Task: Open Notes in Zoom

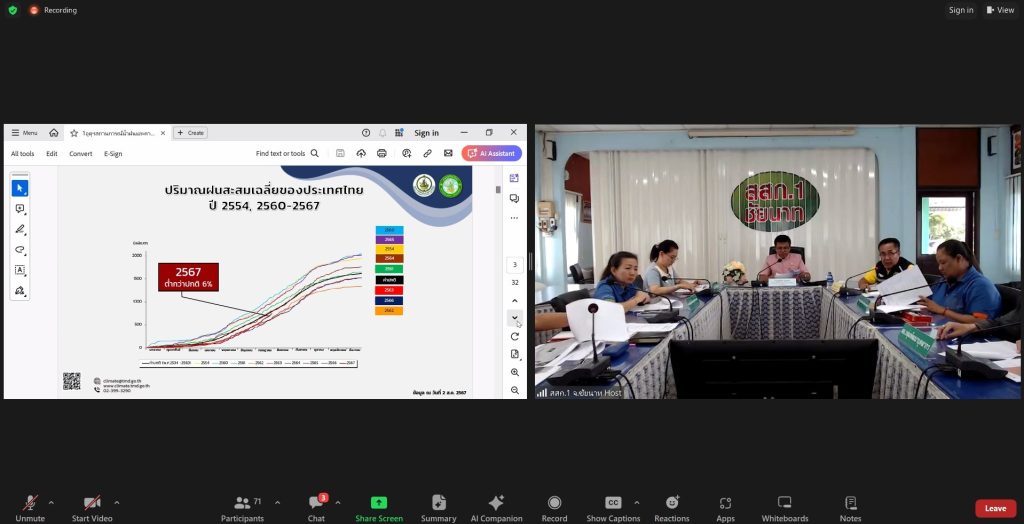Action: (850, 509)
